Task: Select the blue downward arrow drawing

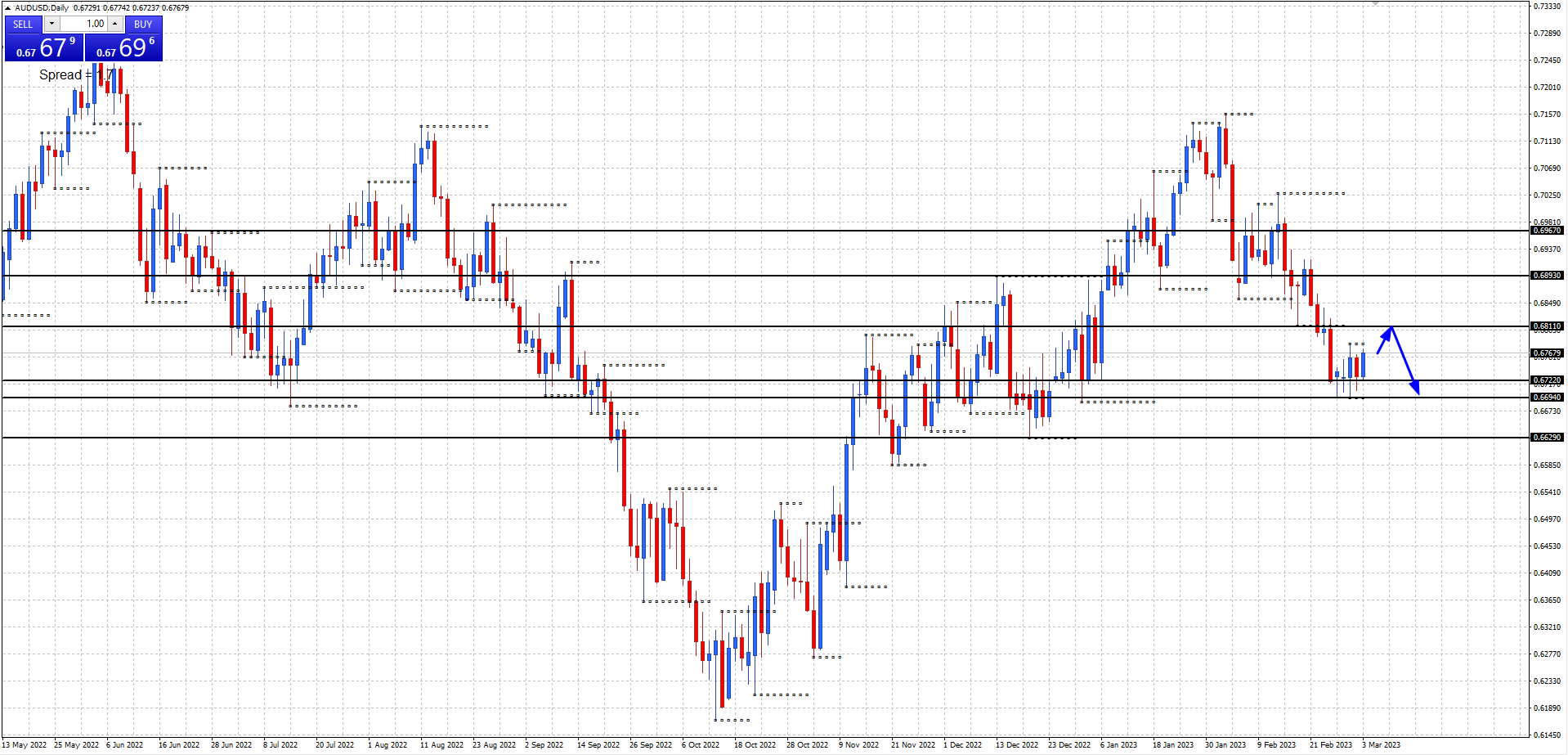Action: point(1405,362)
